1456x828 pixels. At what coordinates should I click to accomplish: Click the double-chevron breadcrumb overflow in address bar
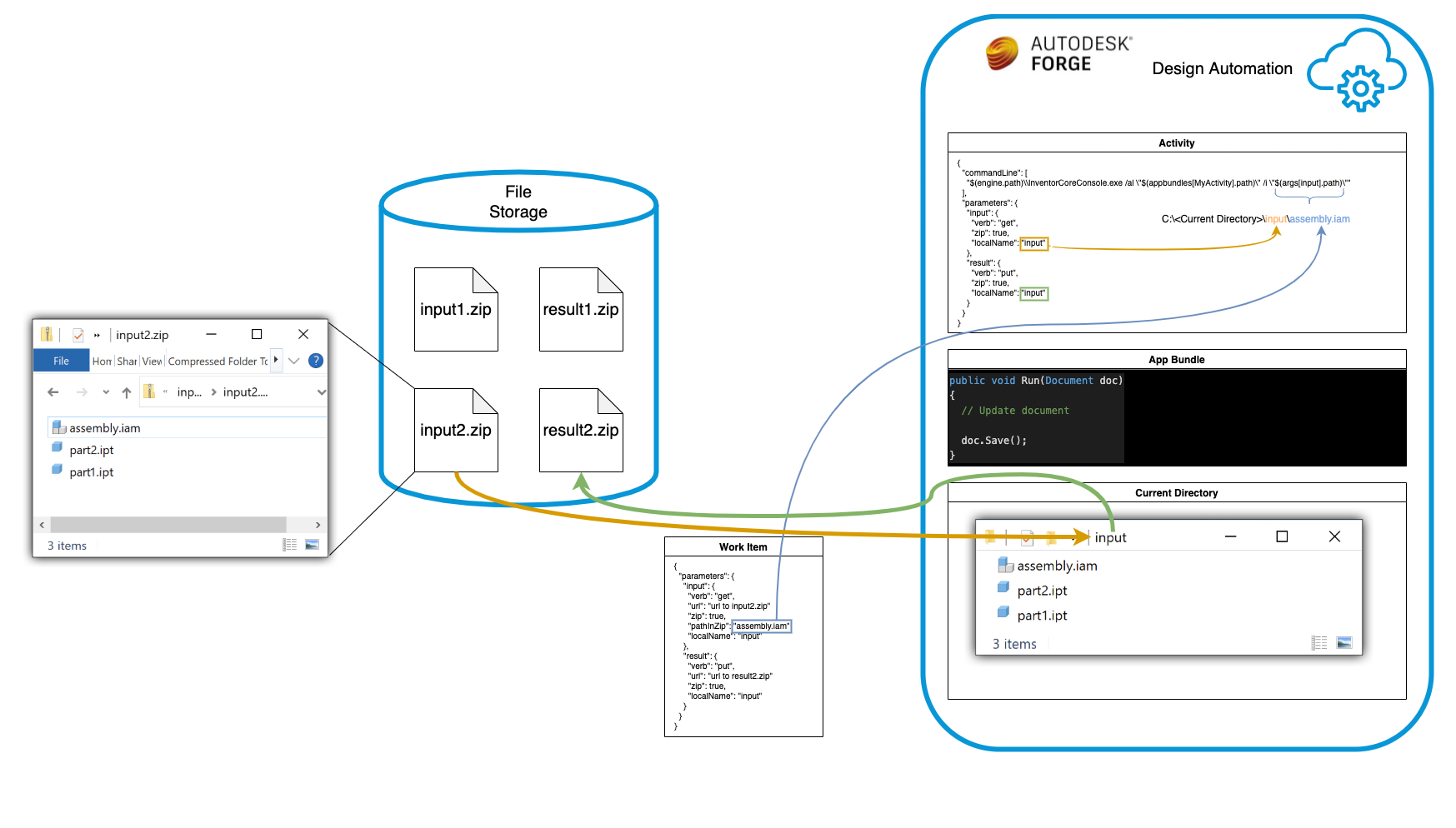pos(165,392)
